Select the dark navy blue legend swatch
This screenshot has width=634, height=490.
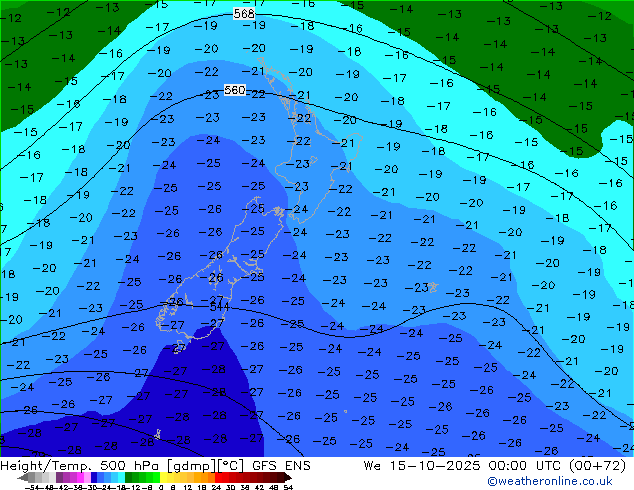[x=94, y=477]
